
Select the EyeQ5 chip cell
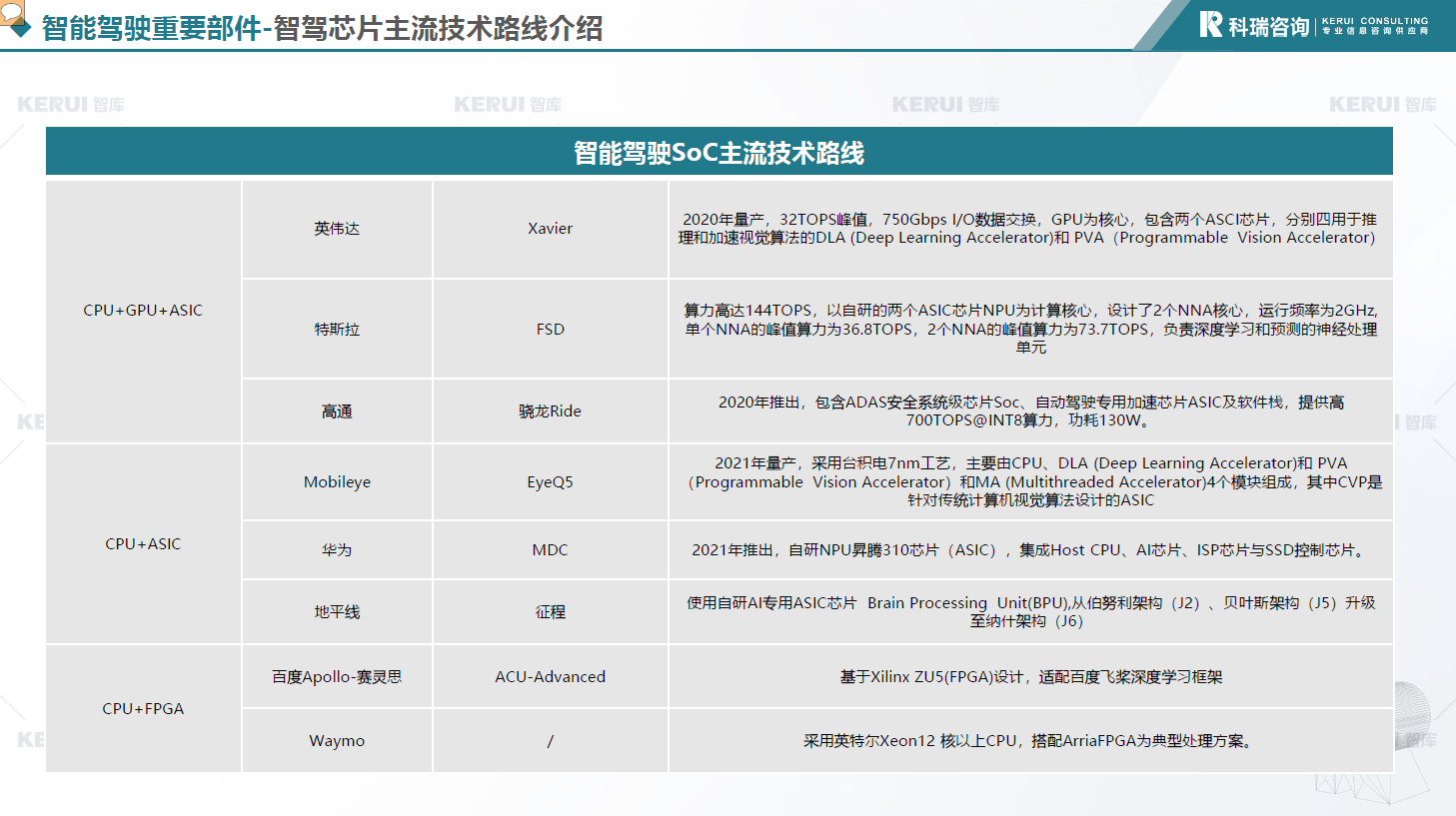pyautogui.click(x=551, y=481)
